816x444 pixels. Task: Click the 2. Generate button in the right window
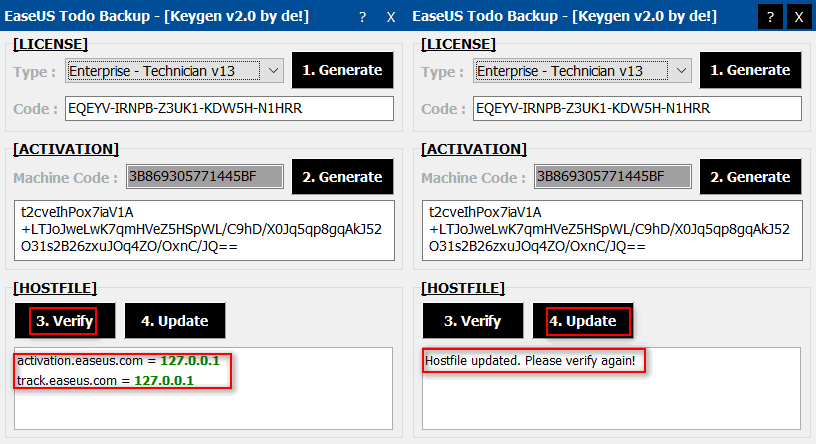click(750, 177)
